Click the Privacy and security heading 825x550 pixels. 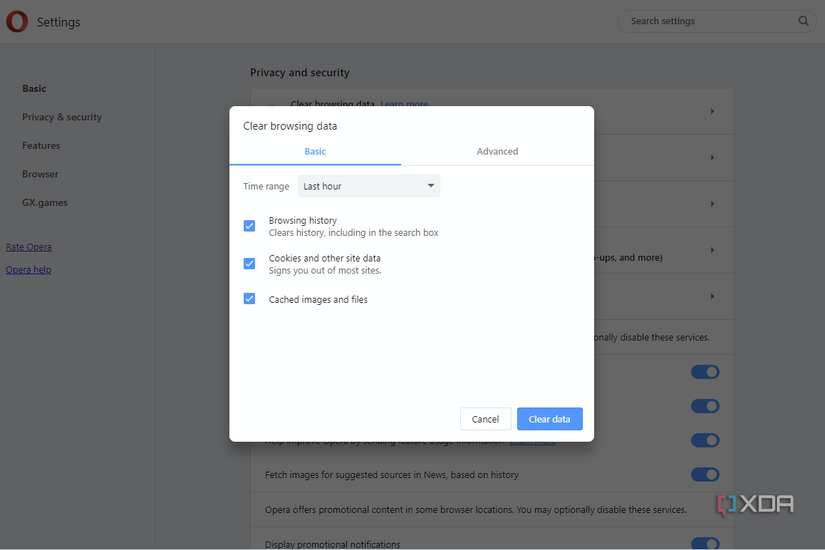pos(299,73)
